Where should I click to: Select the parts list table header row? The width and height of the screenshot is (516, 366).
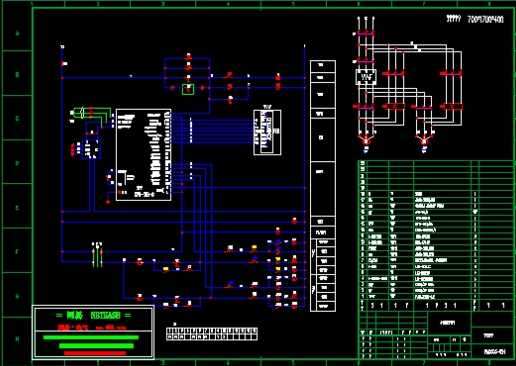coord(437,305)
